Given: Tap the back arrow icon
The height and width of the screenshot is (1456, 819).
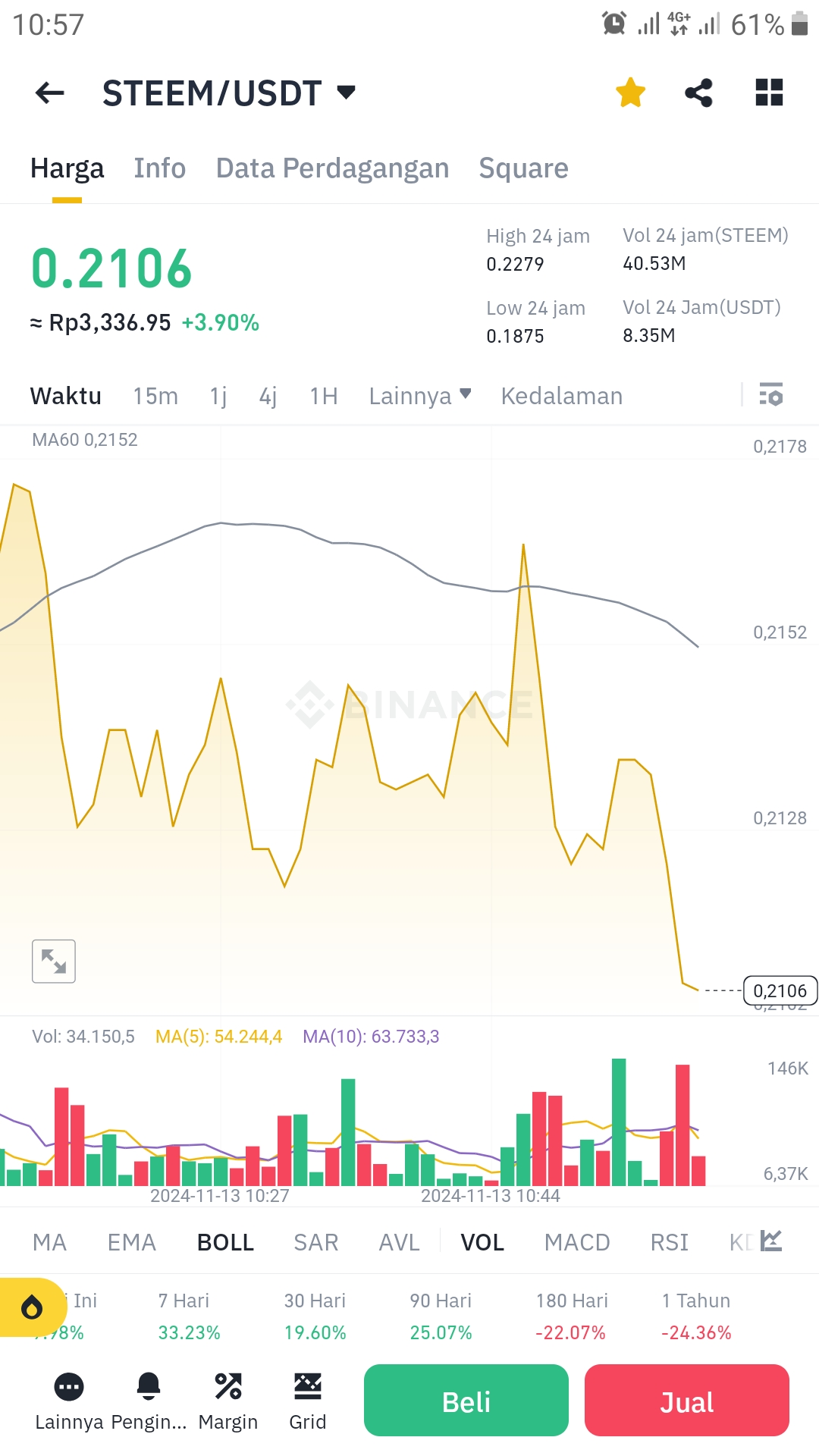Looking at the screenshot, I should point(50,93).
